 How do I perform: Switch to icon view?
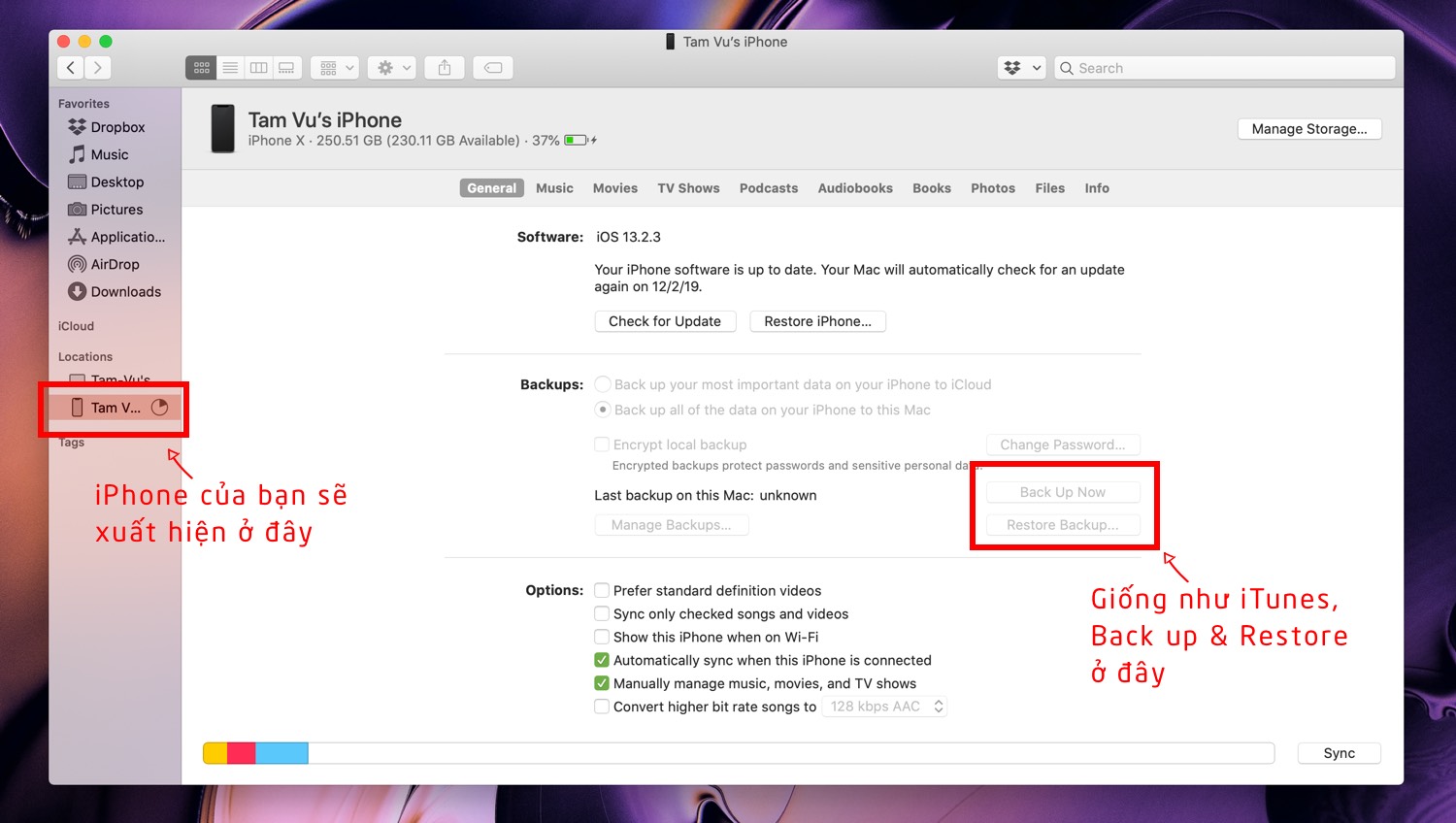[x=201, y=68]
